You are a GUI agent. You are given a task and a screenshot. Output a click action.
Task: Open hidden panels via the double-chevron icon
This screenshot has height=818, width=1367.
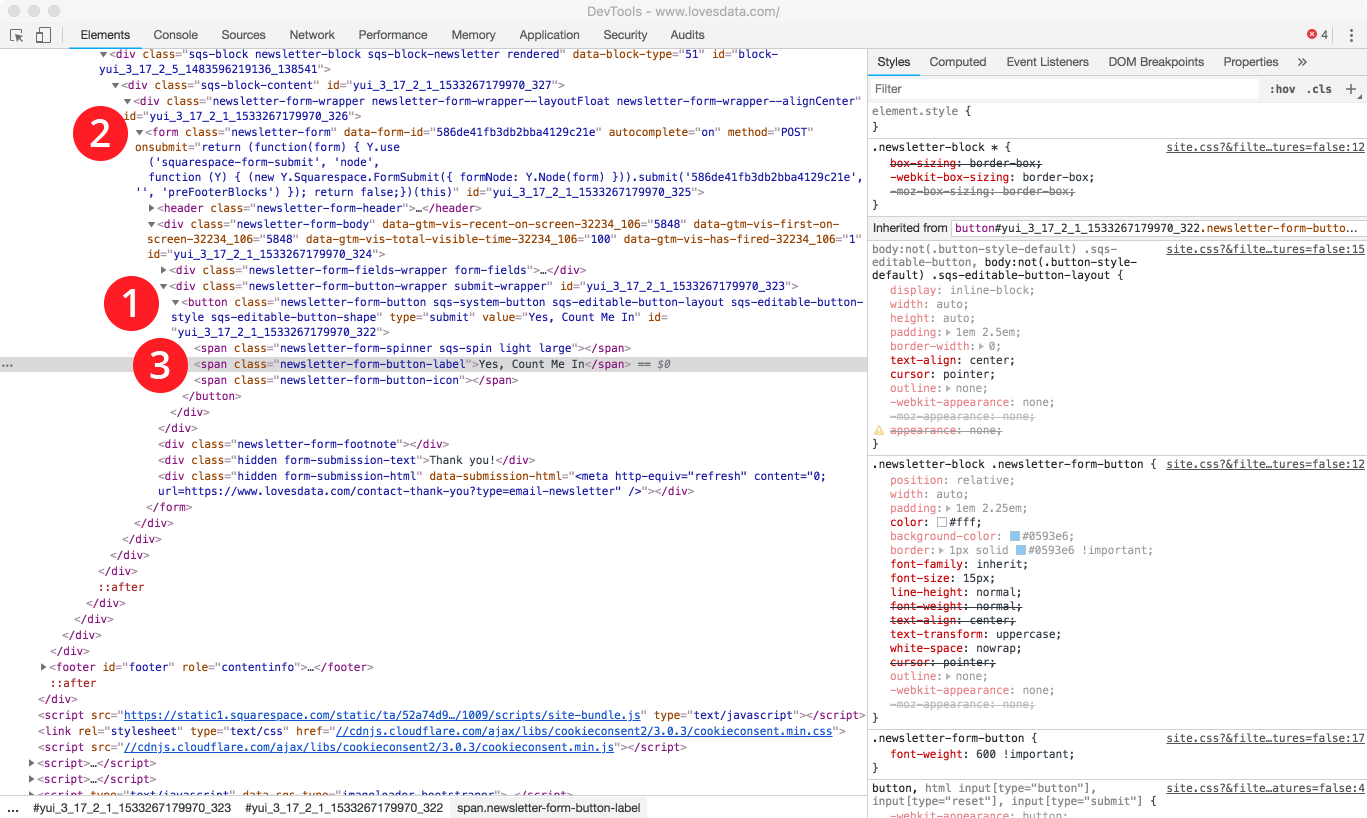pos(1302,61)
